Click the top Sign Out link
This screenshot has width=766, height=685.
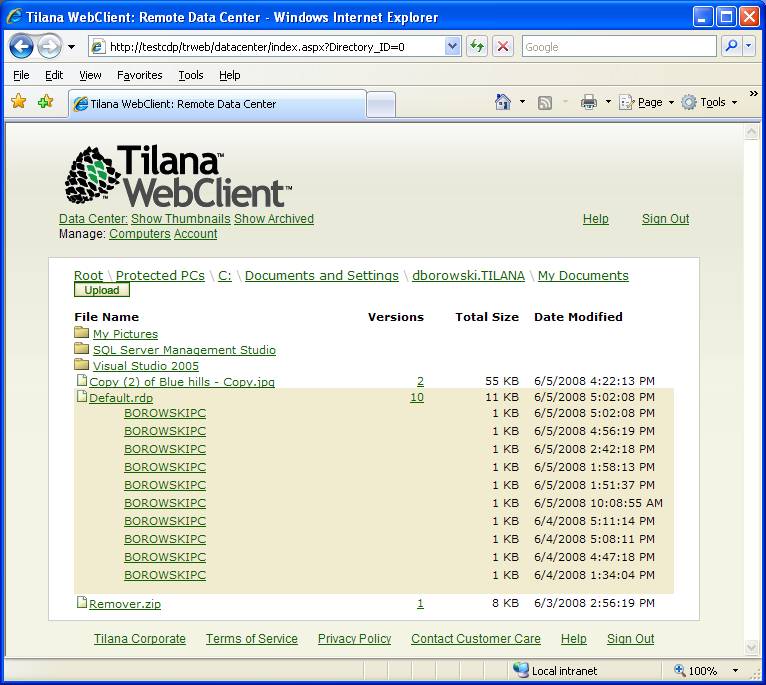point(665,219)
